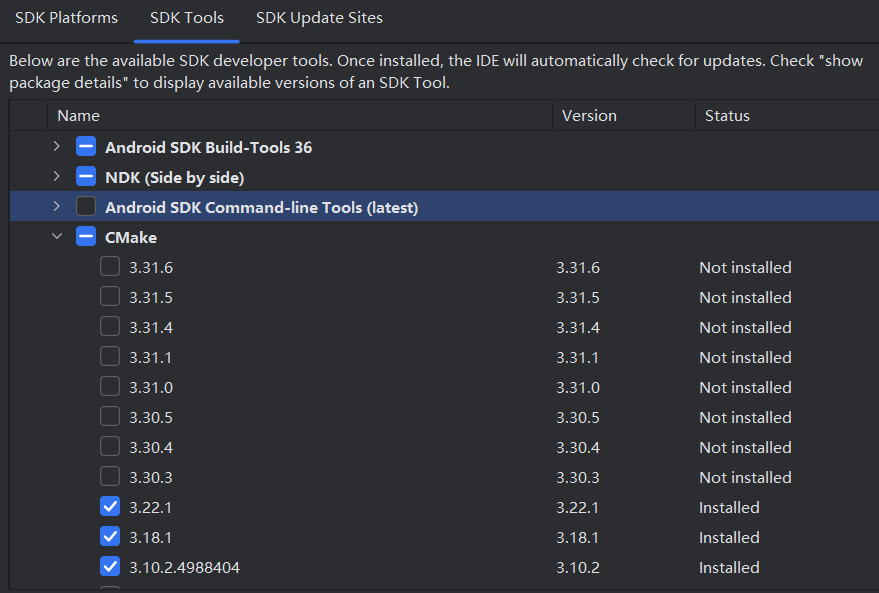Toggle the NDK (Side by side) checkbox
The image size is (879, 593).
pos(86,177)
